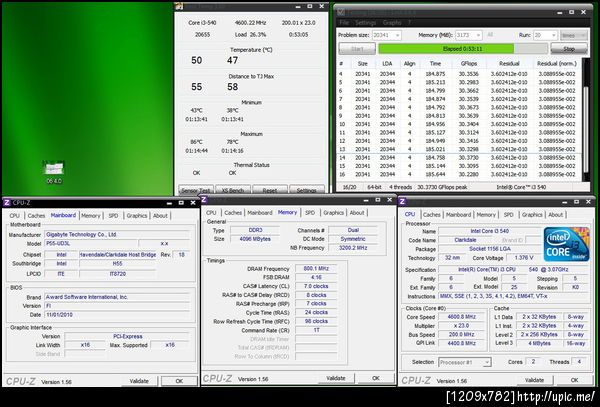Click OK in CPU-Z Memory window

pyautogui.click(x=376, y=378)
